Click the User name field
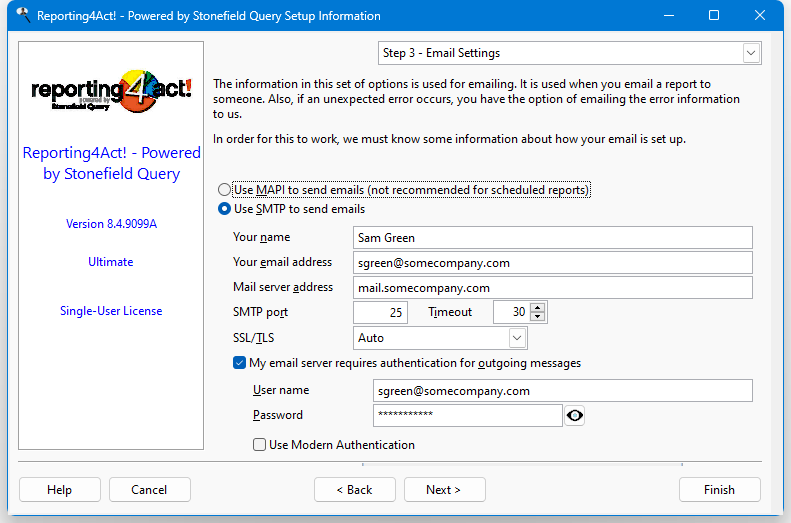This screenshot has width=791, height=523. (562, 391)
